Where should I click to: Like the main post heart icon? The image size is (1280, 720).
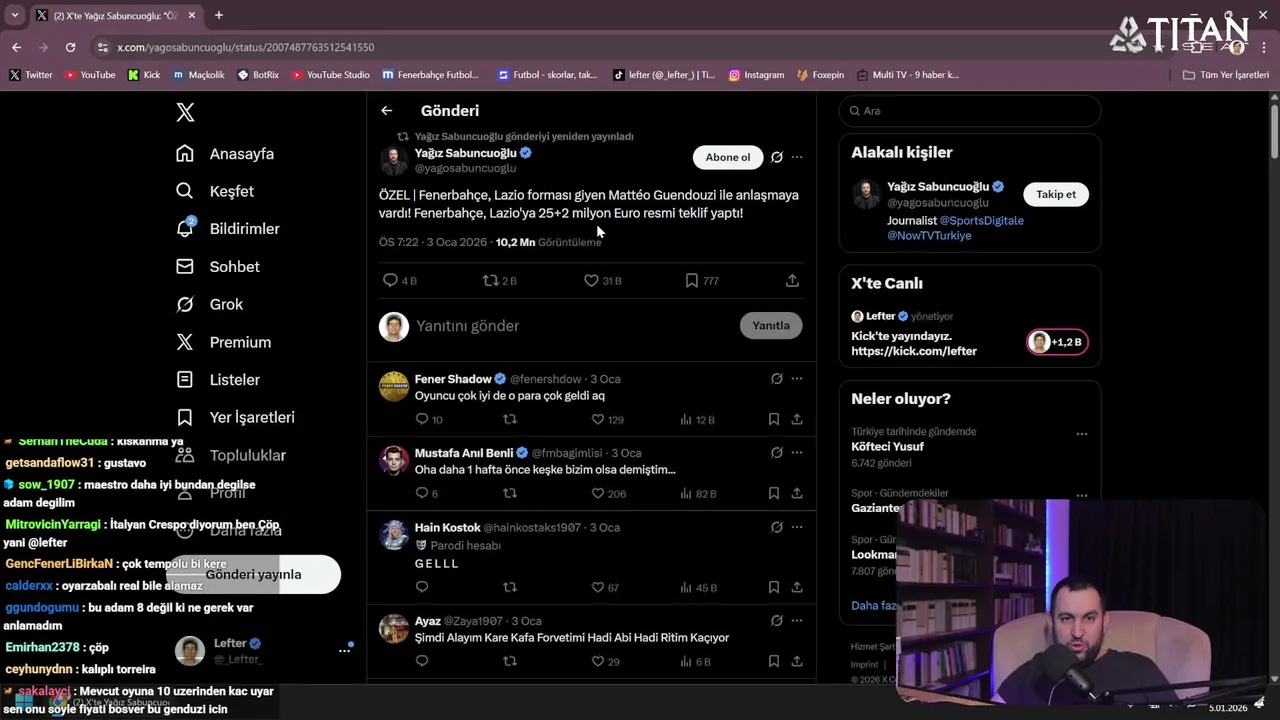591,281
